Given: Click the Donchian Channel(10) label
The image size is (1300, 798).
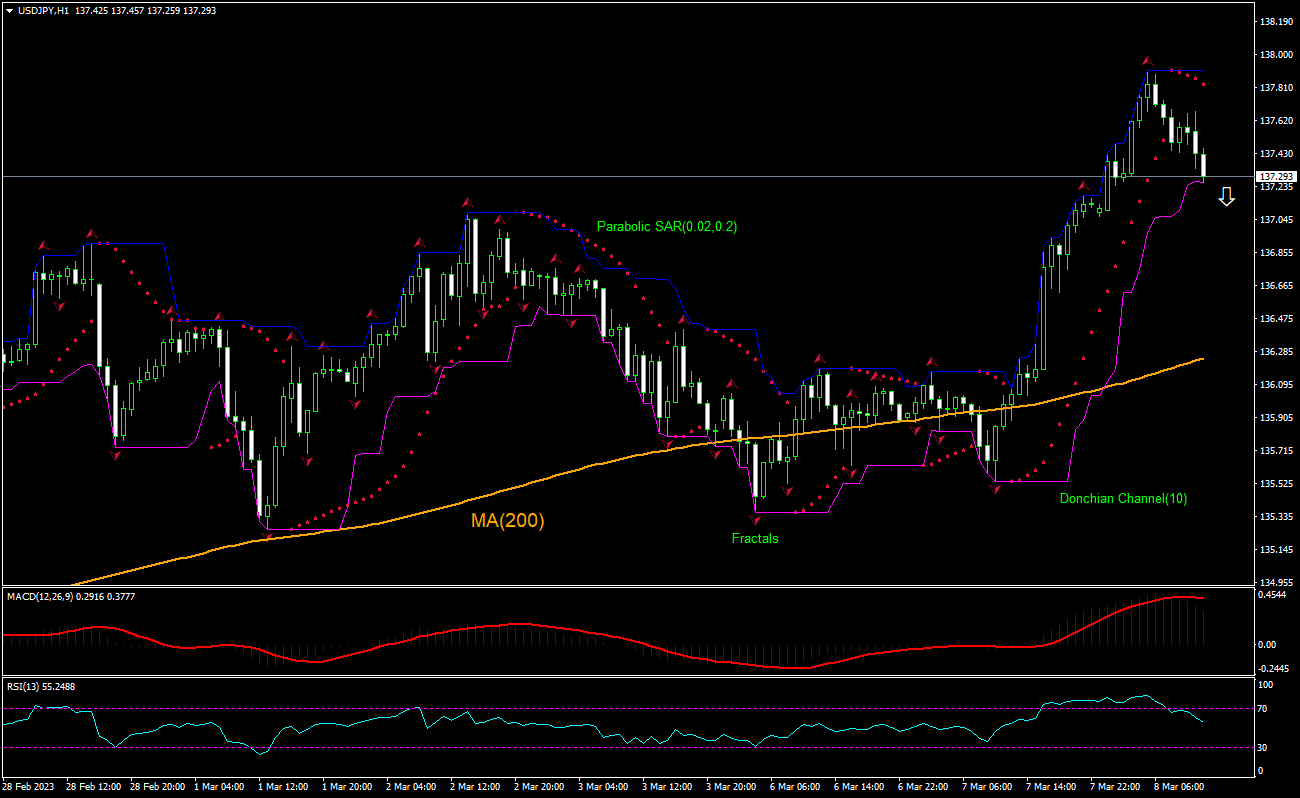Looking at the screenshot, I should tap(1124, 498).
